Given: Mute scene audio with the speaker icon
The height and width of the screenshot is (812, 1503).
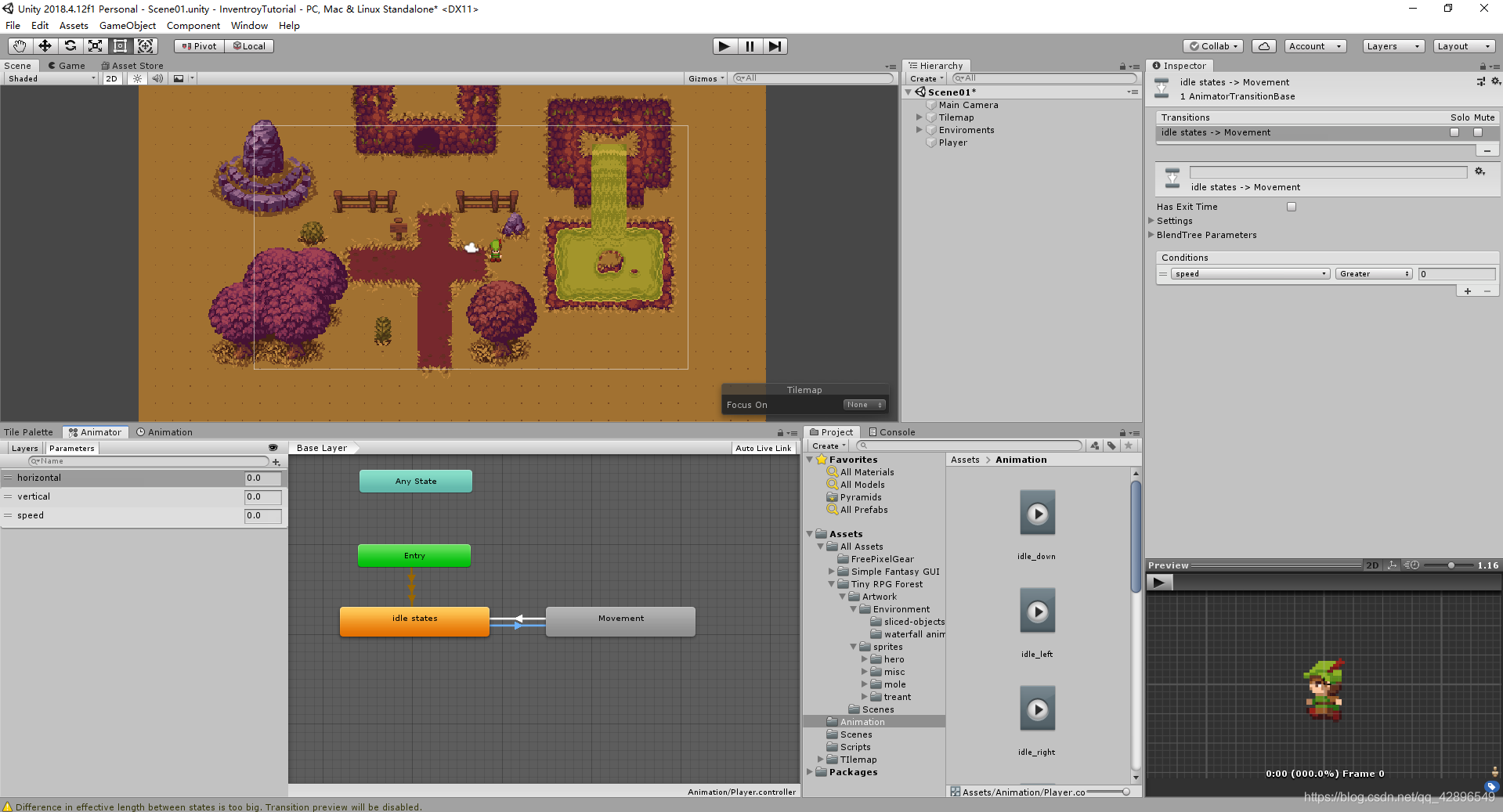Looking at the screenshot, I should (x=157, y=78).
